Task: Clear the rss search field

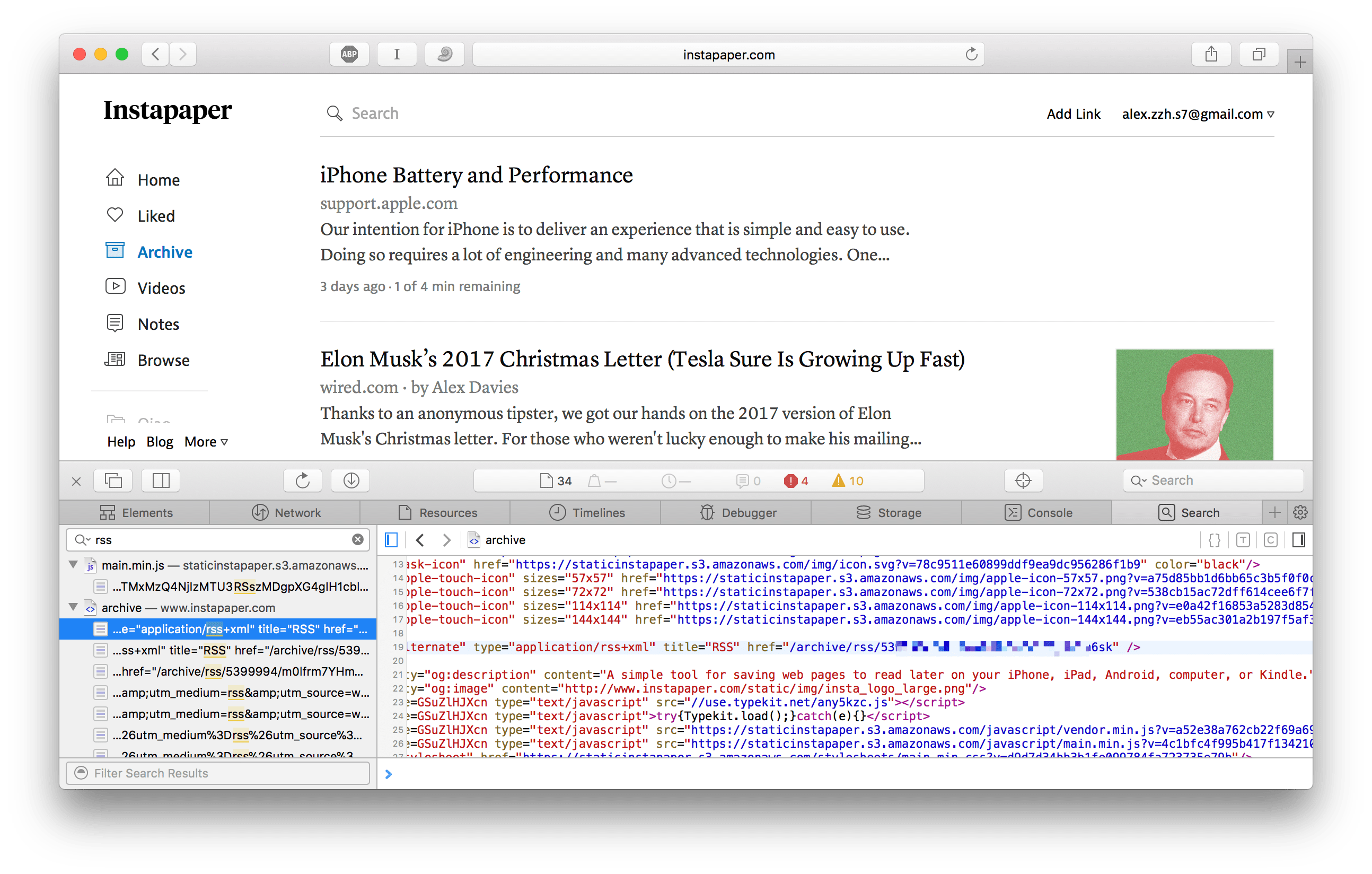Action: [358, 539]
